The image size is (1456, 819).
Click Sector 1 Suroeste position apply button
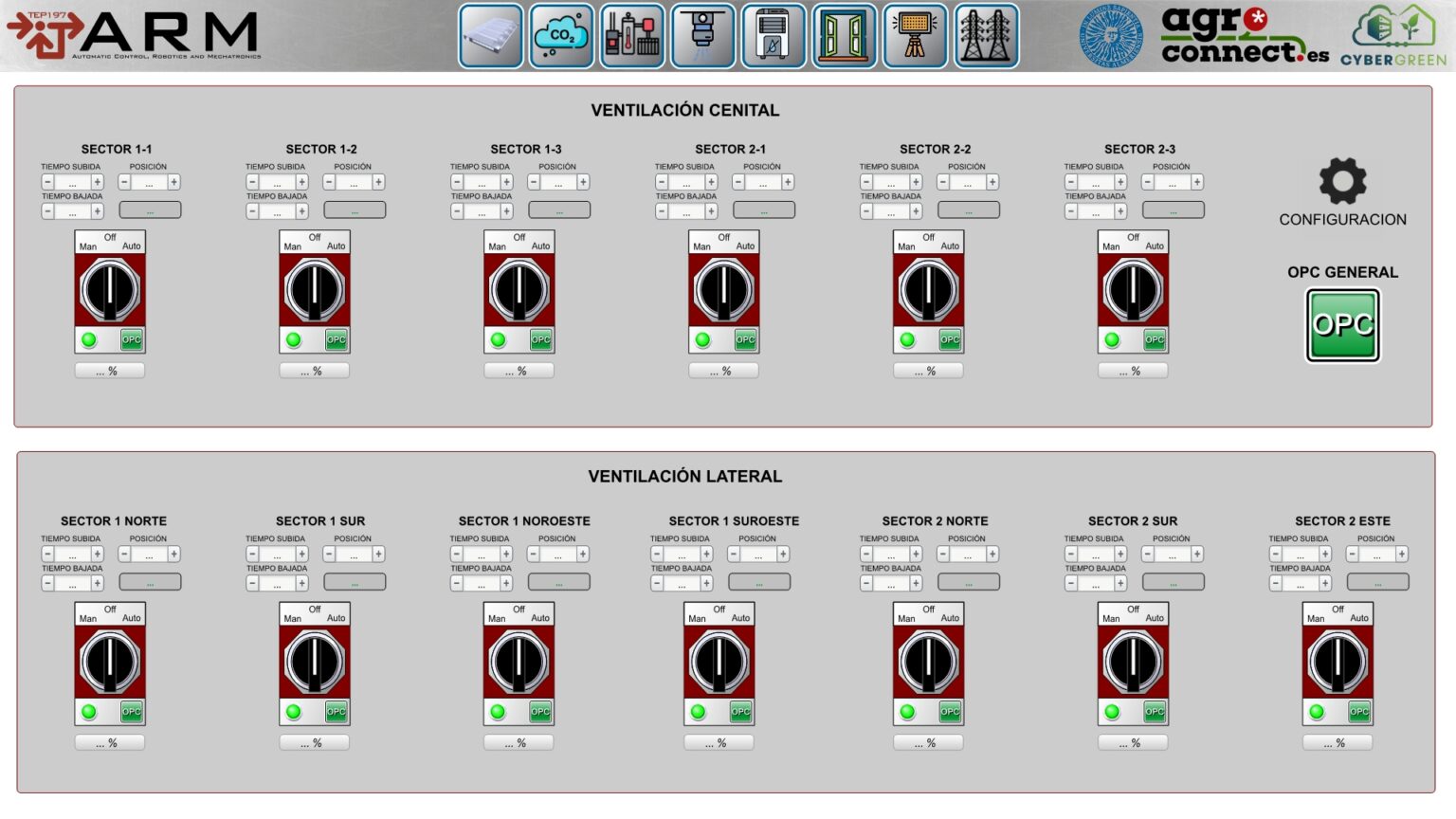759,582
